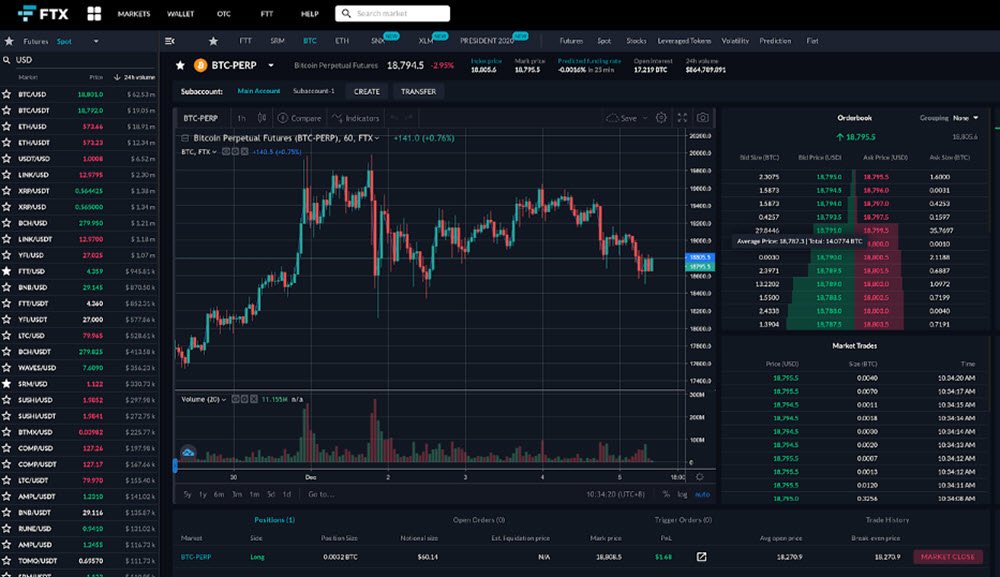
Task: Click the TRANSFER button
Action: (x=418, y=92)
